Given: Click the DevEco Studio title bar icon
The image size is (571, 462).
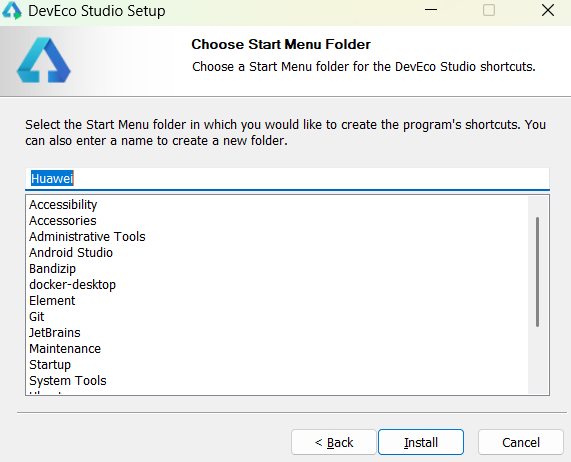Looking at the screenshot, I should tap(12, 10).
